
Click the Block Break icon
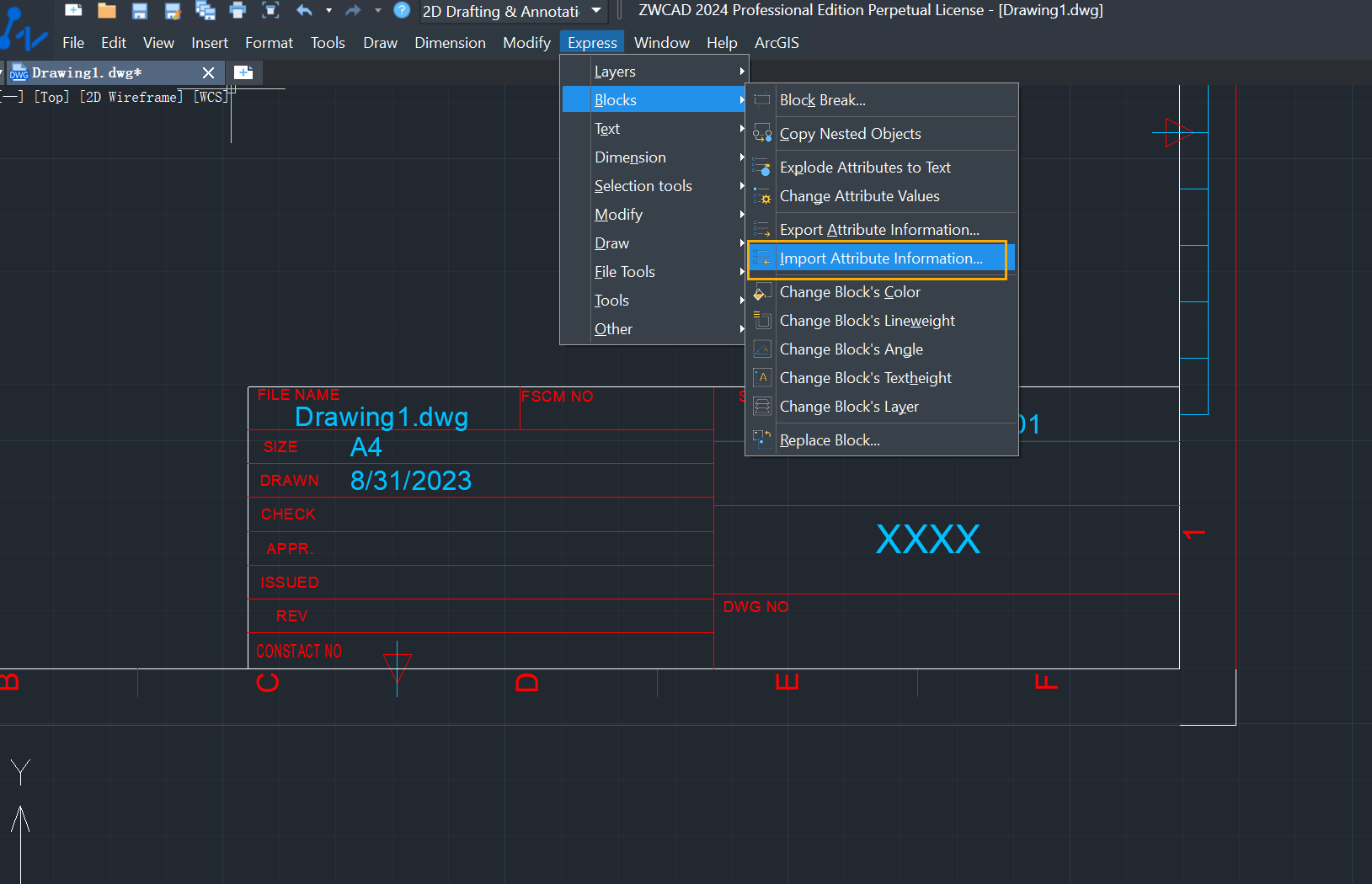762,100
